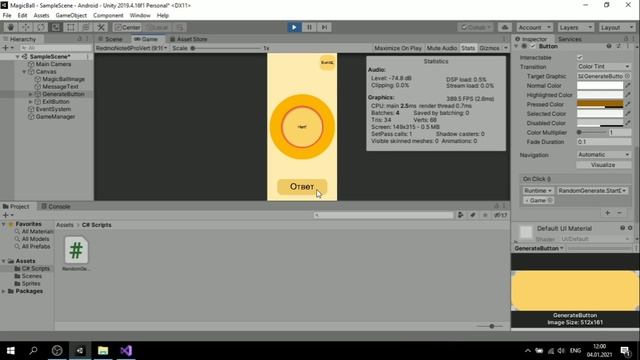The image size is (640, 360).
Task: Click the exit button in game view
Action: [327, 62]
